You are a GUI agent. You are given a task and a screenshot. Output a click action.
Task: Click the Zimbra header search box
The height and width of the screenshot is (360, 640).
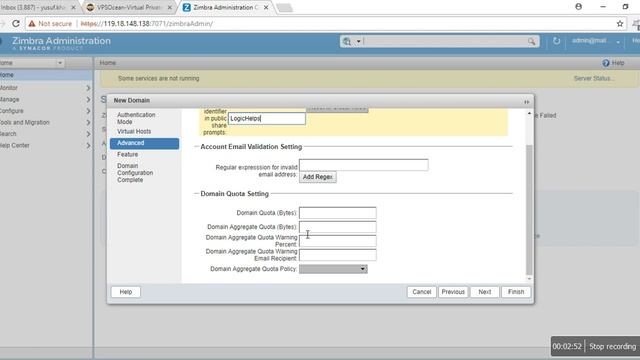[x=445, y=41]
